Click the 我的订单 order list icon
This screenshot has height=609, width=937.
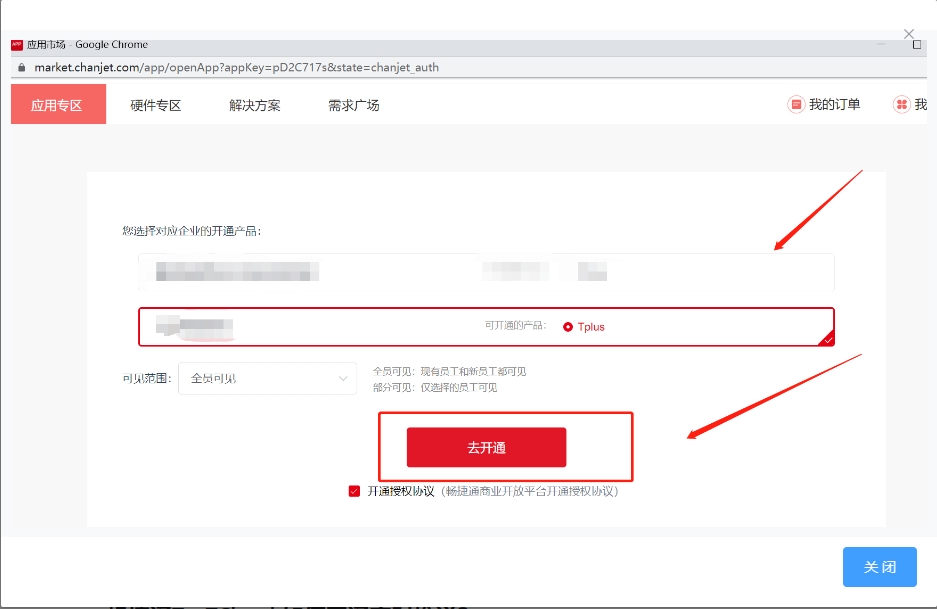(x=796, y=104)
